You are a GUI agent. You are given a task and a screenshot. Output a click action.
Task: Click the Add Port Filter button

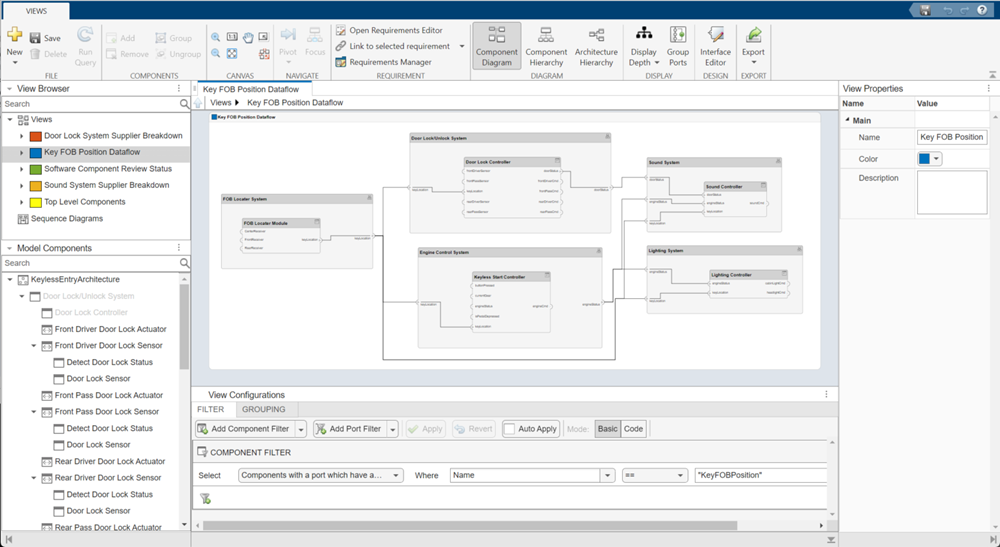click(x=348, y=429)
